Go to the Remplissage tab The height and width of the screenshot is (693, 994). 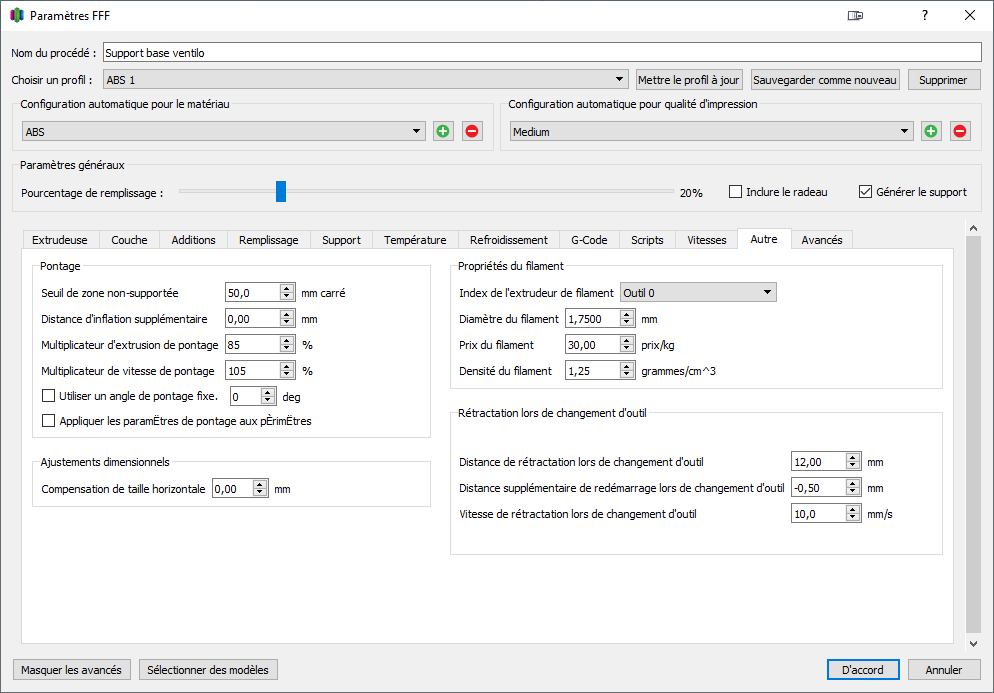(x=269, y=240)
